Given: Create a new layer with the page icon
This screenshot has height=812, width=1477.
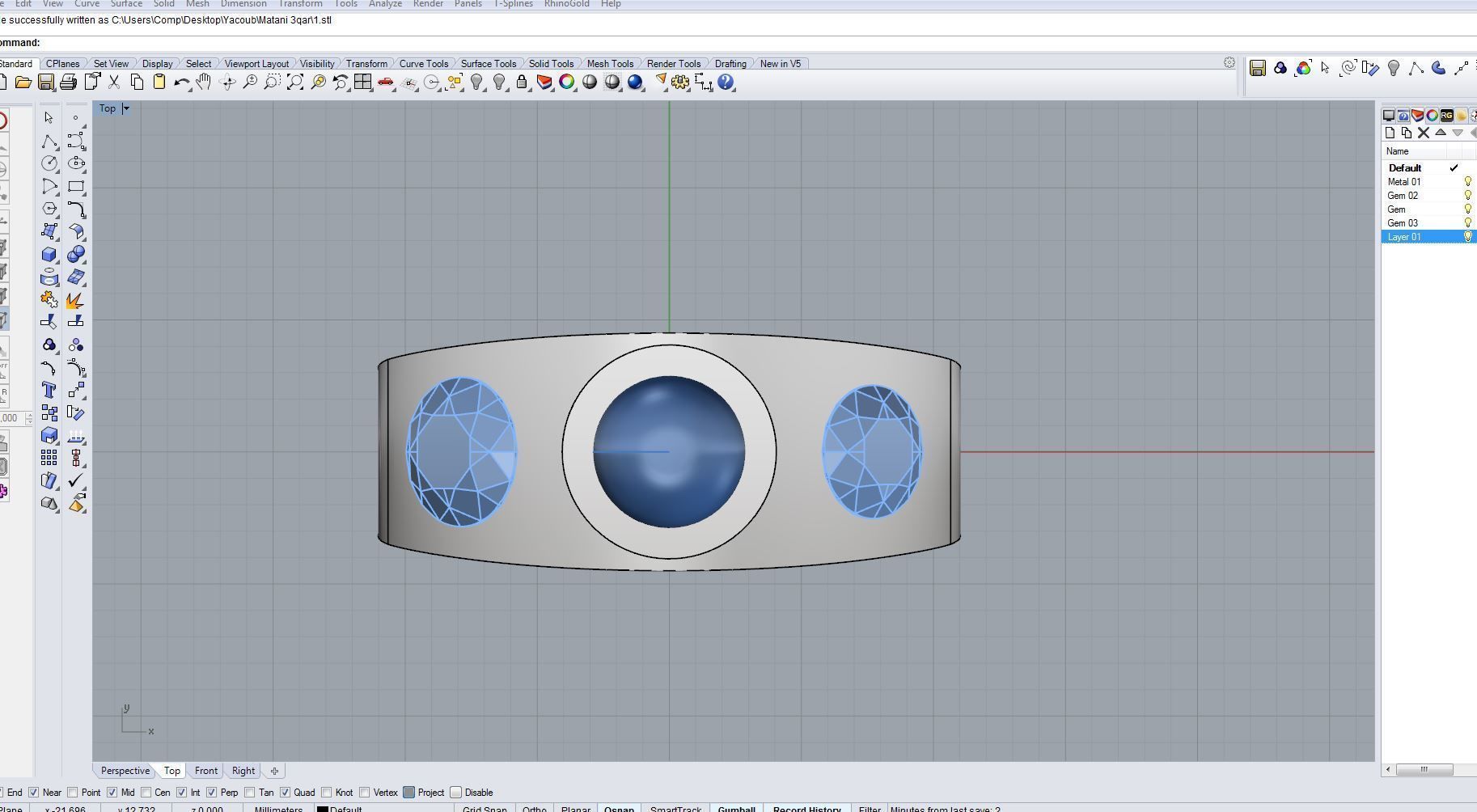Looking at the screenshot, I should (x=1390, y=133).
